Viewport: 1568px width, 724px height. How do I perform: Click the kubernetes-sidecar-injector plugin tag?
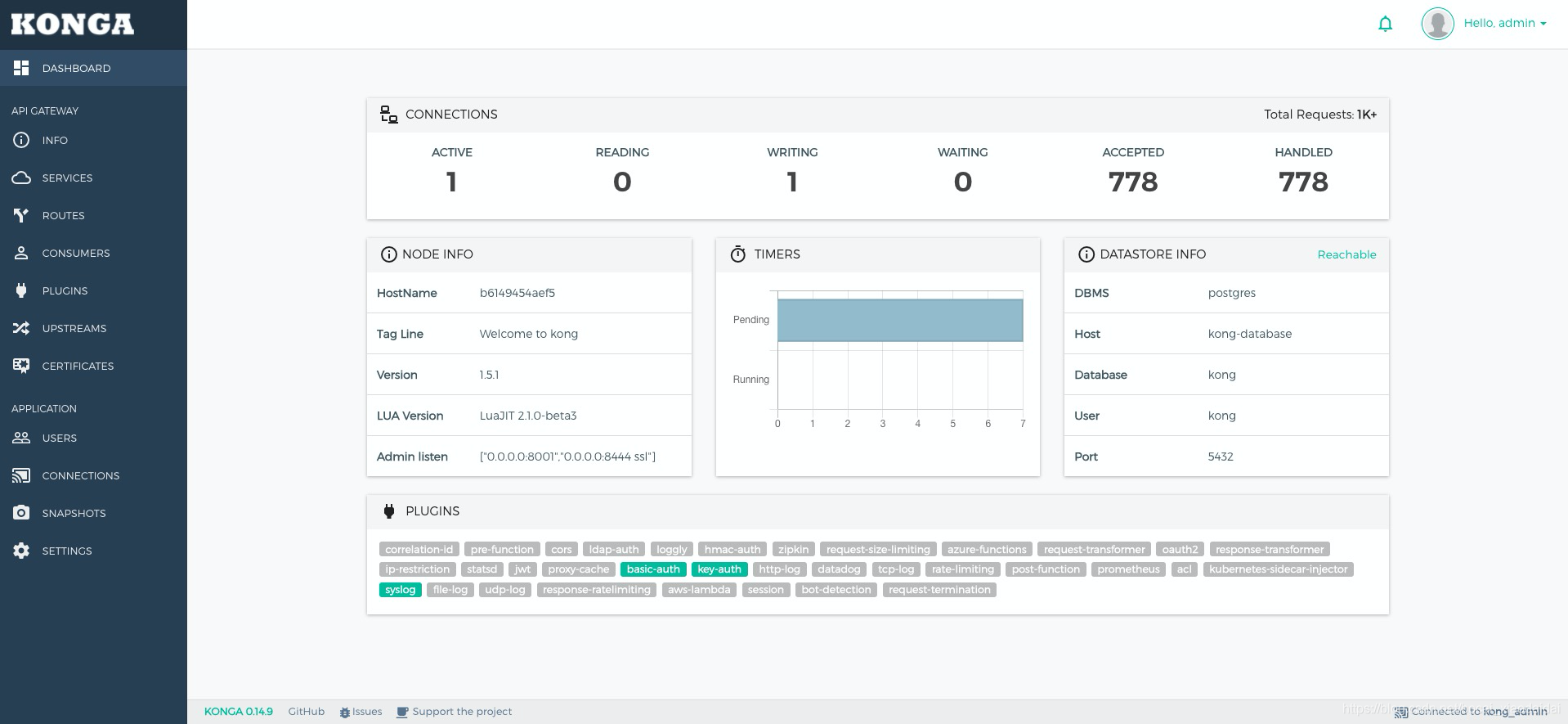(x=1278, y=569)
